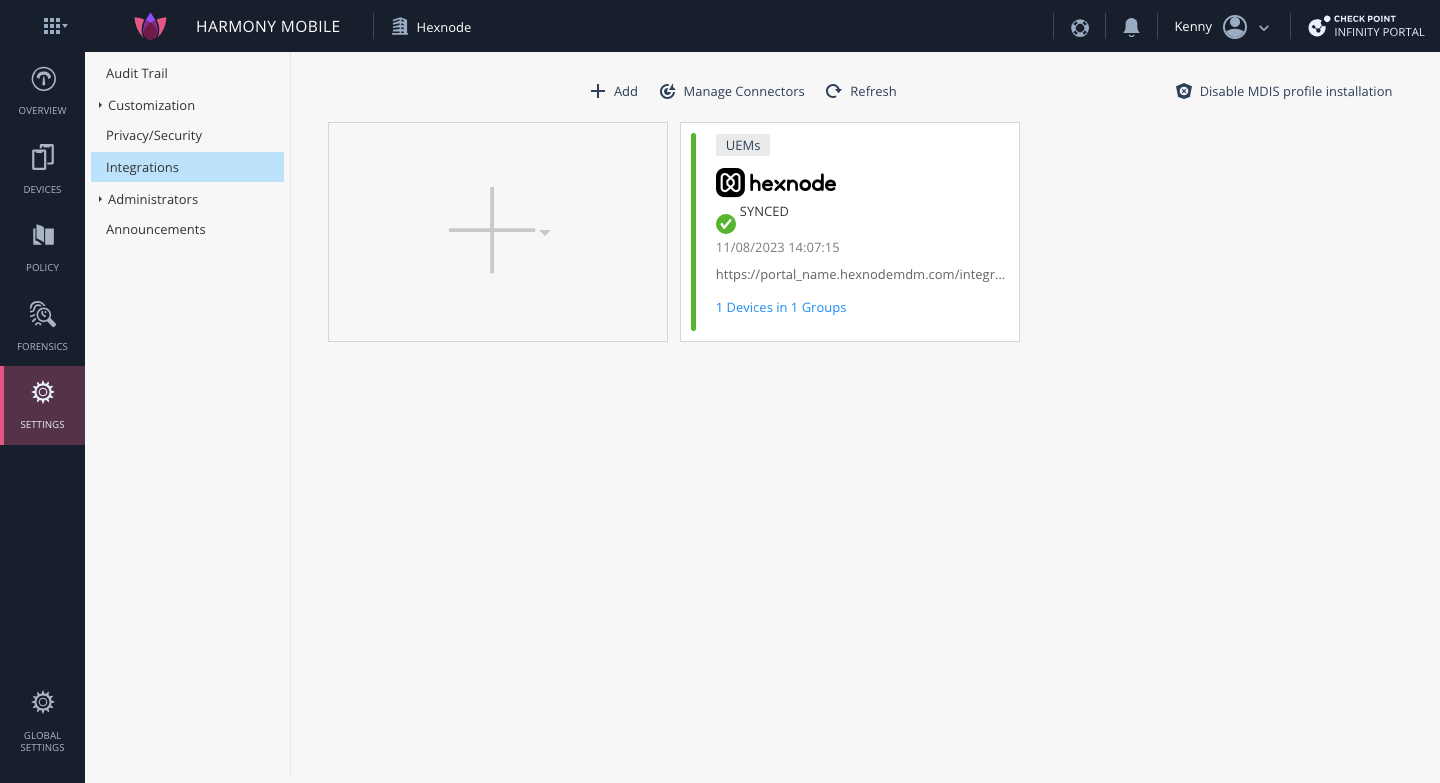Click the Refresh arrow icon

tap(833, 91)
